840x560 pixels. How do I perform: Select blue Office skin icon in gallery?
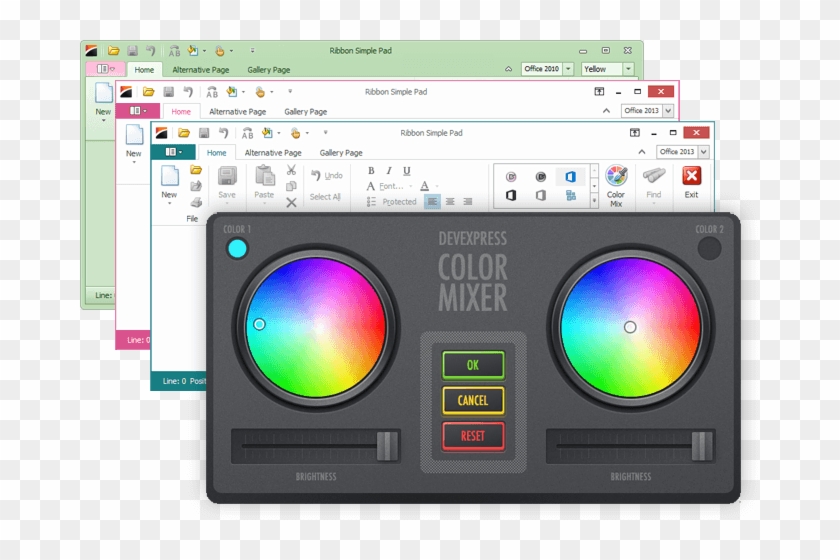point(571,176)
